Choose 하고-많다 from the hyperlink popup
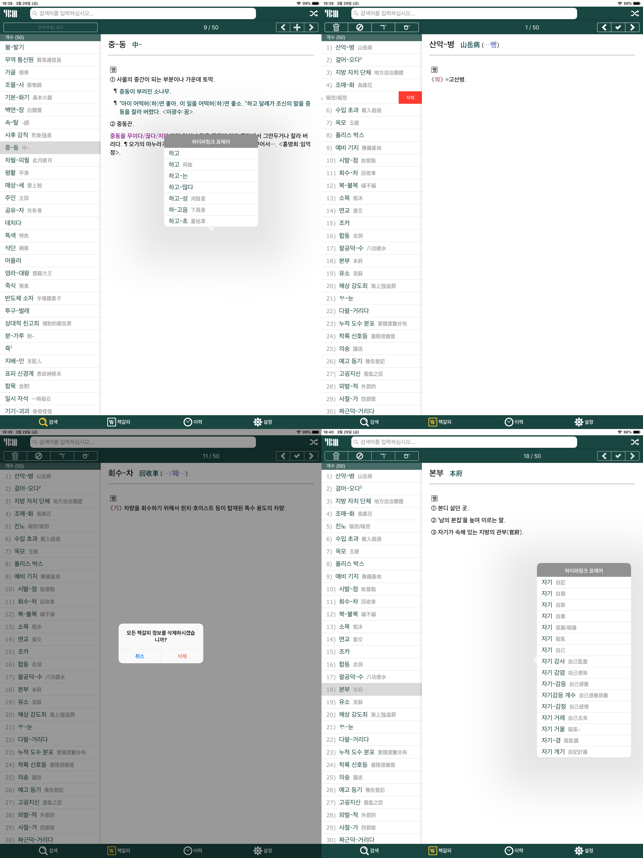The height and width of the screenshot is (858, 643). (181, 187)
